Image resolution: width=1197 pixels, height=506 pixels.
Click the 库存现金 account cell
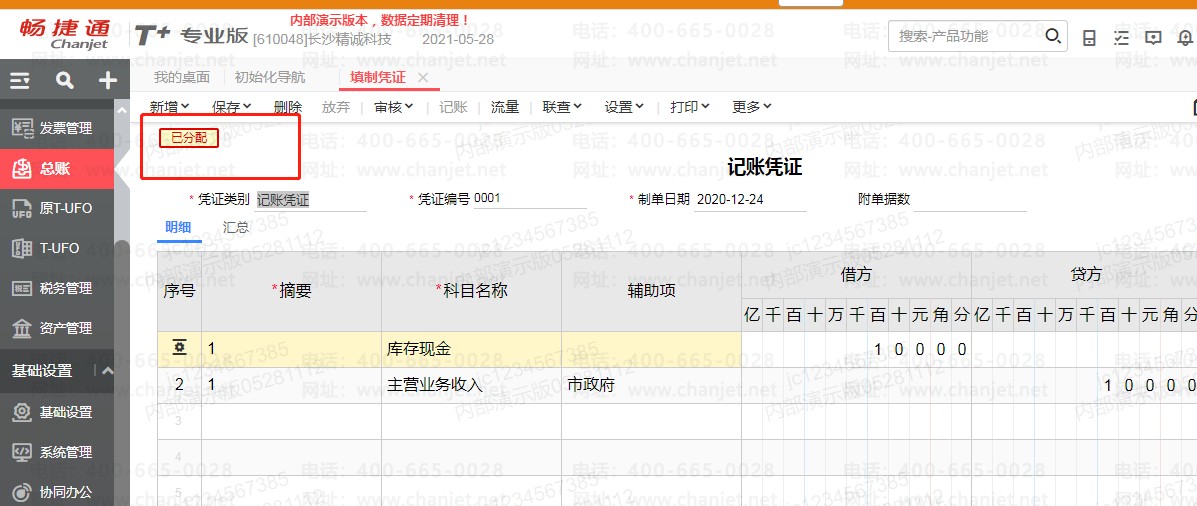[472, 350]
